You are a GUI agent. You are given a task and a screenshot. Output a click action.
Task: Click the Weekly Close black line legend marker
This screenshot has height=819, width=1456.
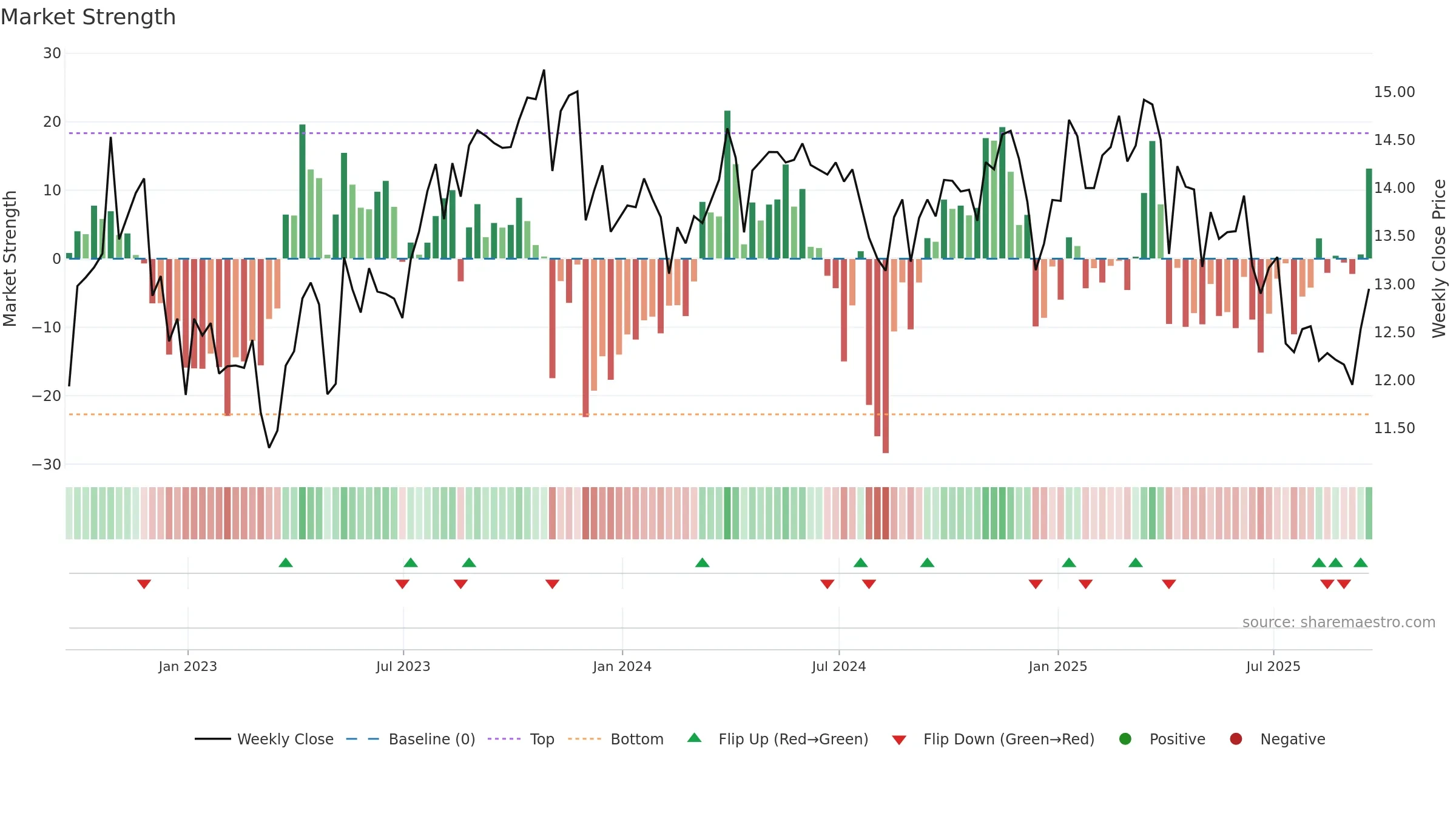213,739
